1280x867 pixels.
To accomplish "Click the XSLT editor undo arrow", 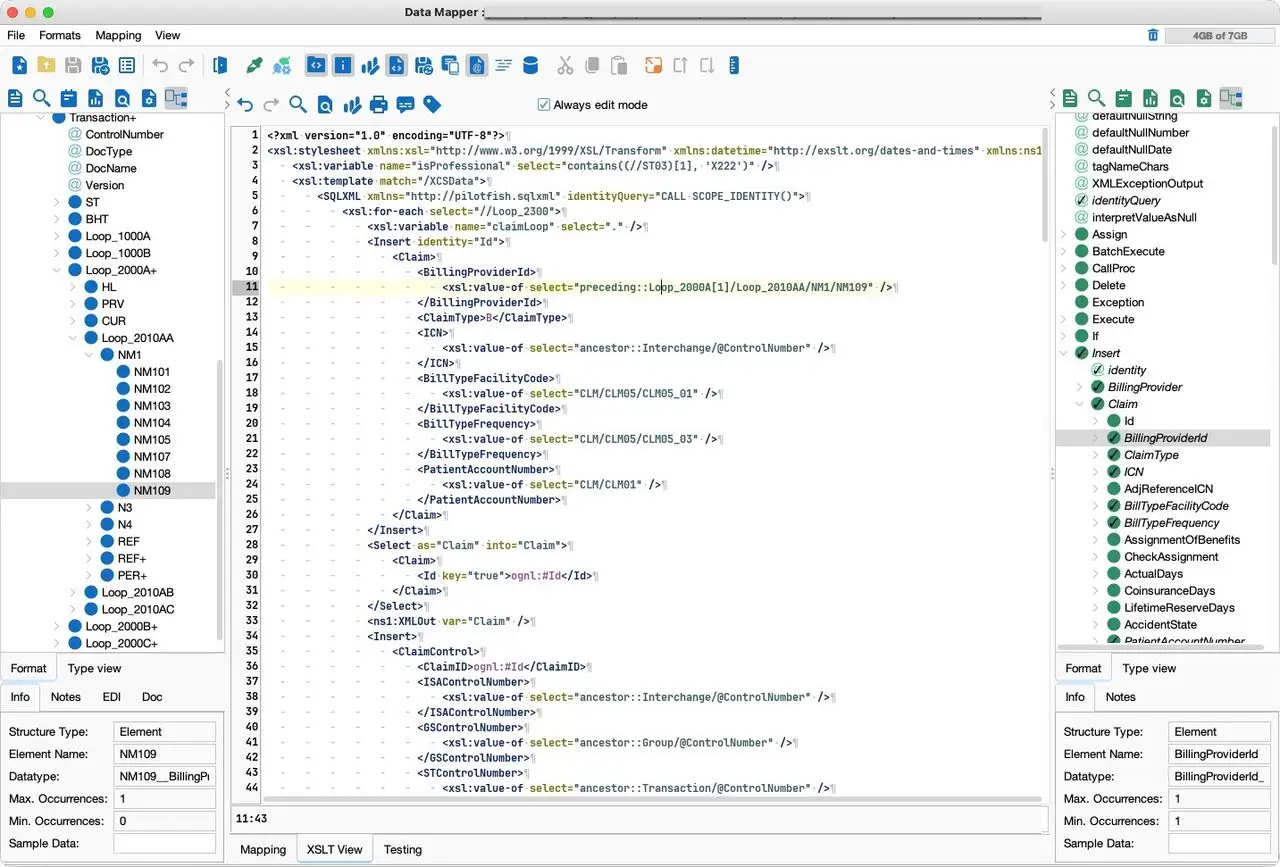I will coord(245,104).
